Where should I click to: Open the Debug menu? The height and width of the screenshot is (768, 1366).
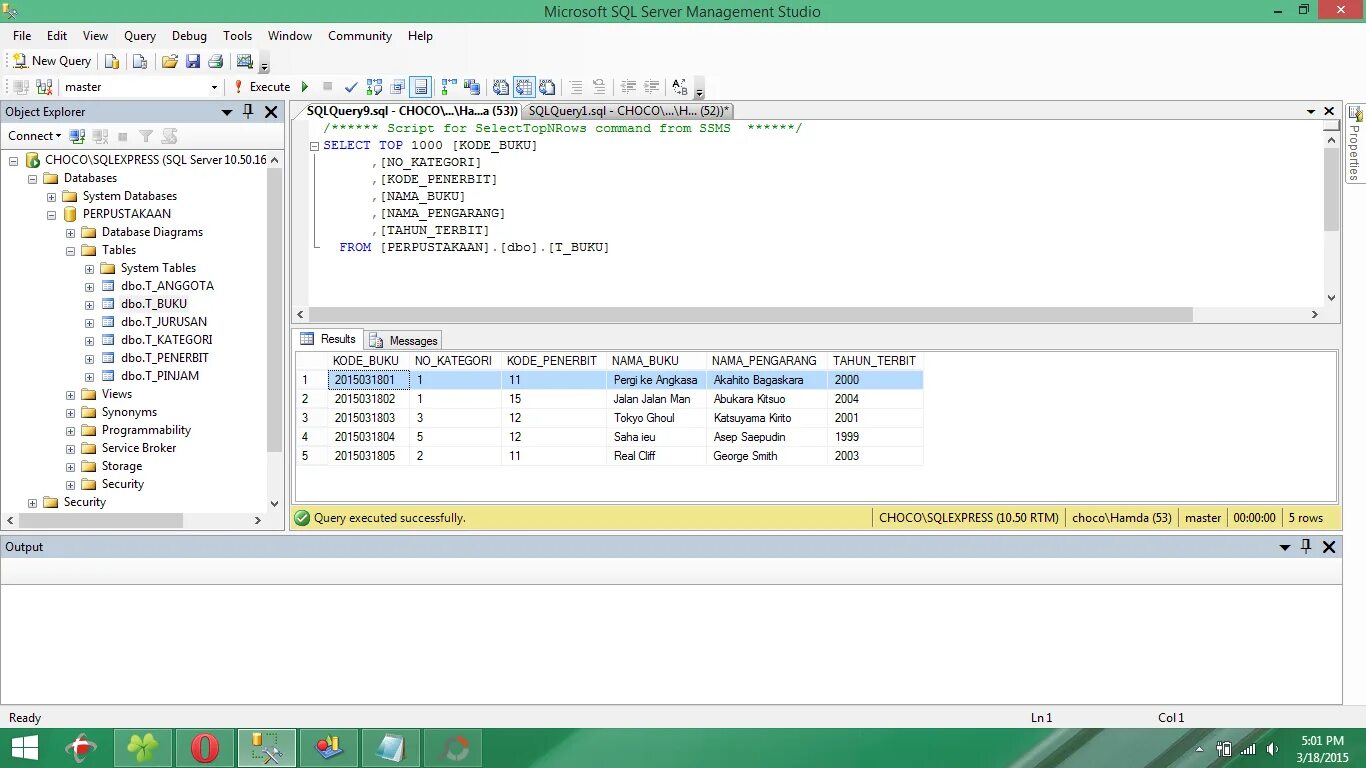189,36
